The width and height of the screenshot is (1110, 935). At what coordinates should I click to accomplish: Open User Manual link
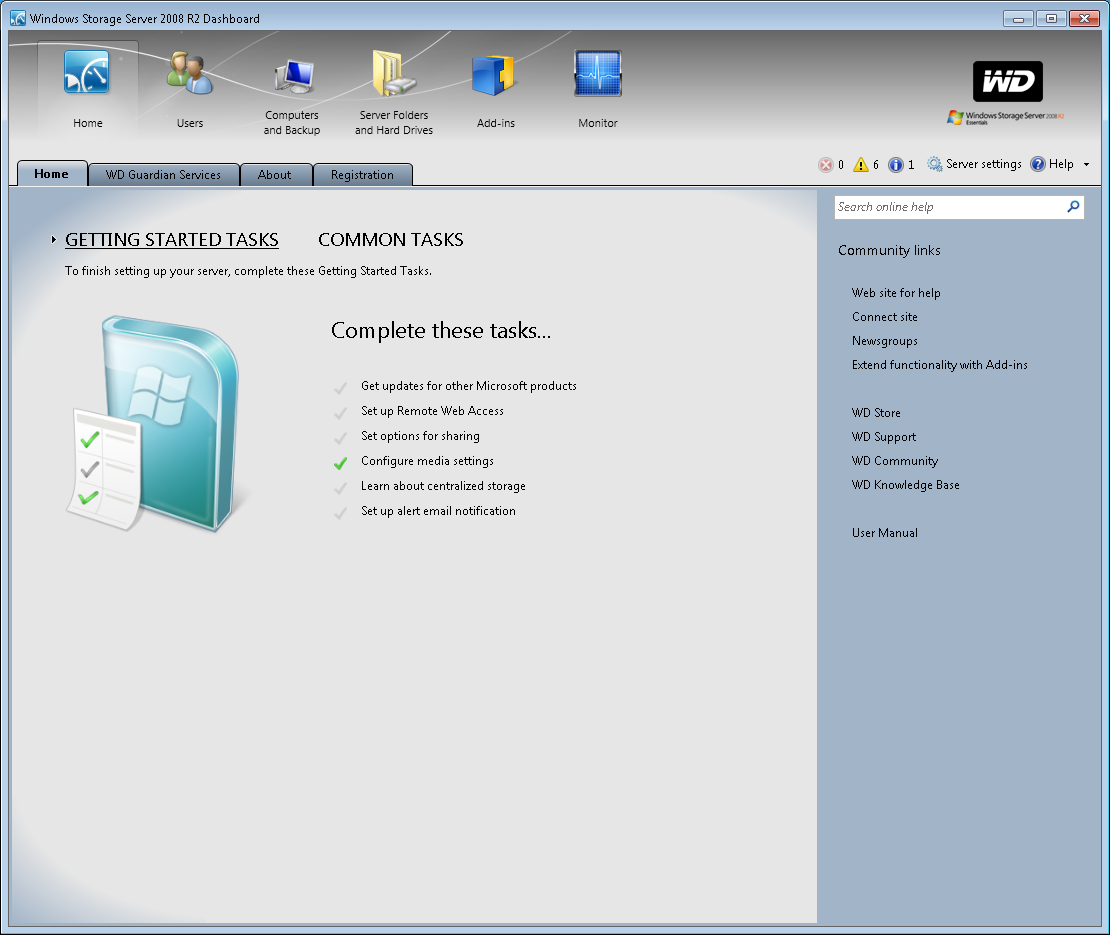point(885,534)
